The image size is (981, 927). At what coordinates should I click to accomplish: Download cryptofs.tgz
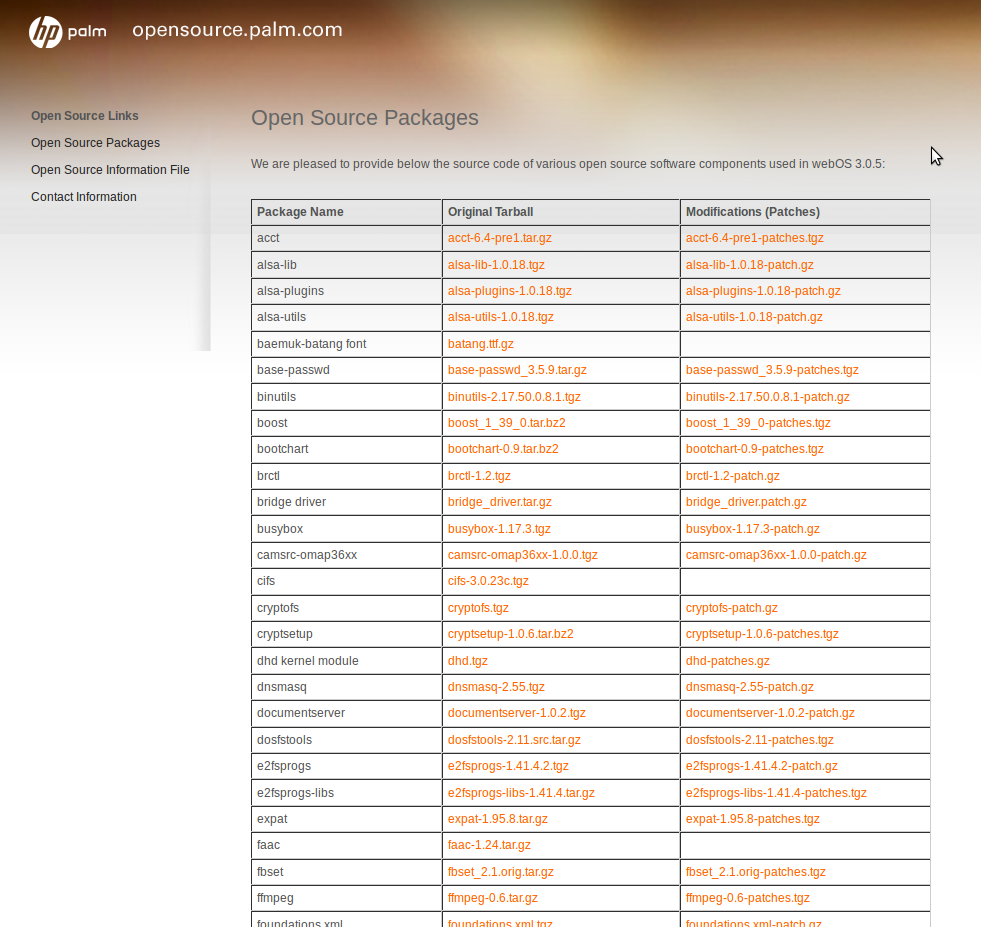(x=478, y=608)
